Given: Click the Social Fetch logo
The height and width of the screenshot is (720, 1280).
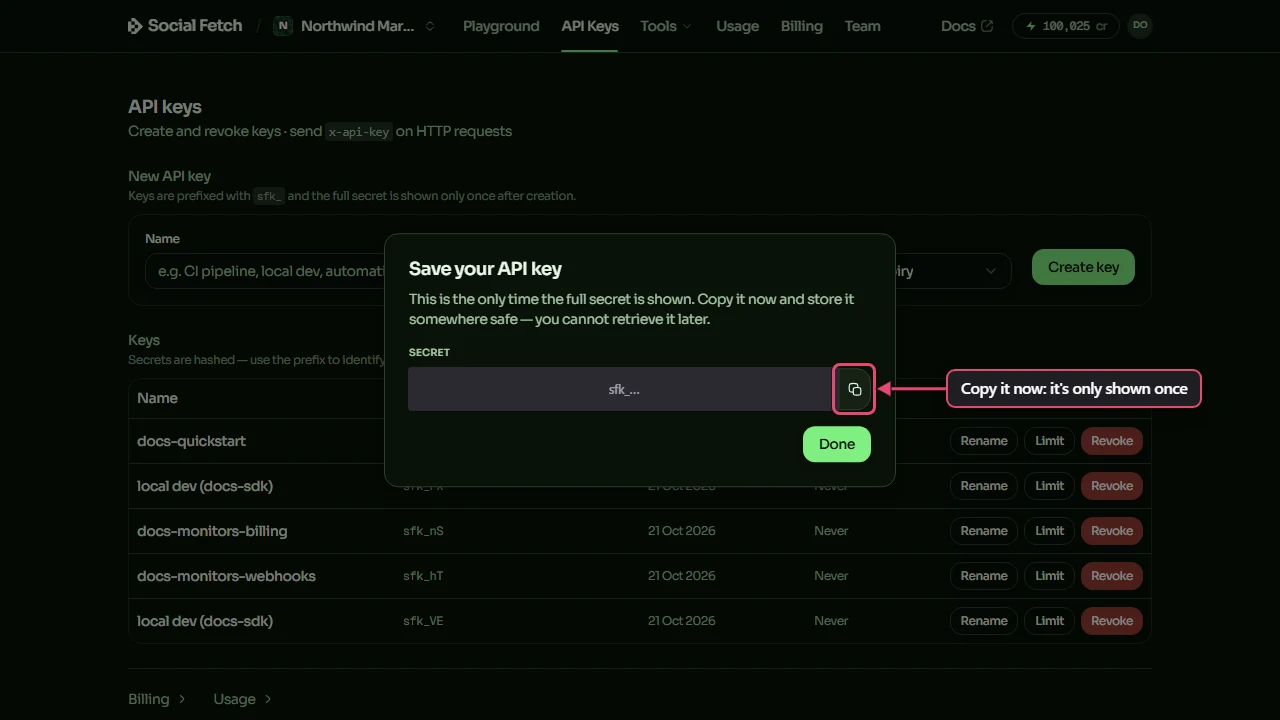Looking at the screenshot, I should pyautogui.click(x=185, y=26).
